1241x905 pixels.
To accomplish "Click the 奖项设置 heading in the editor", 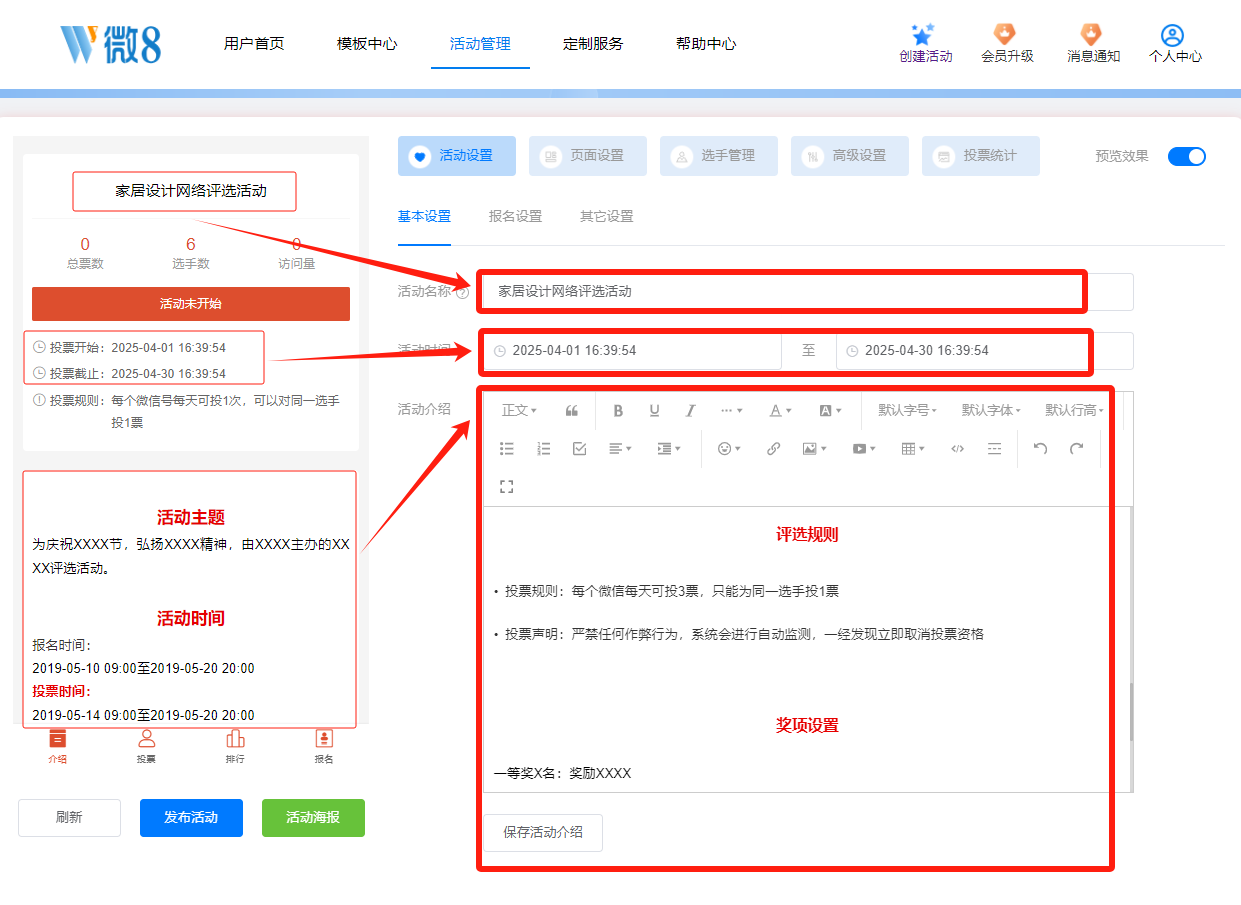I will coord(807,726).
